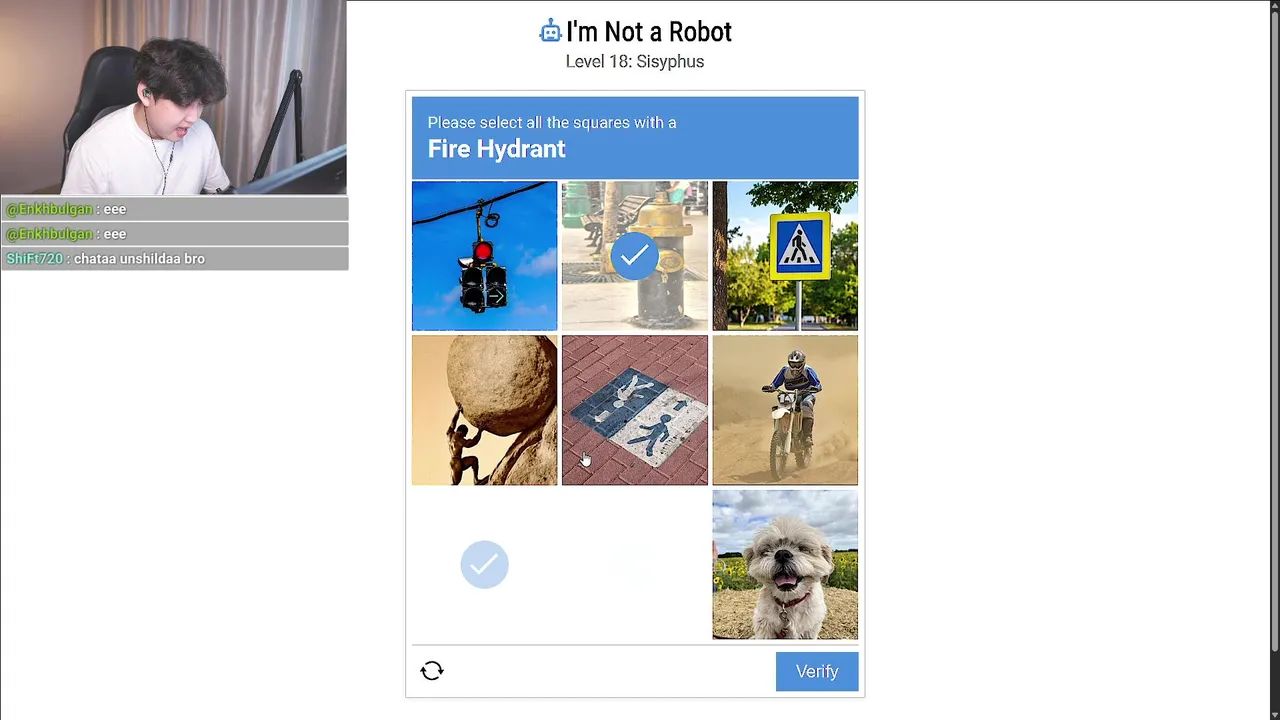Click the blue checkmark circle on hydrant
Screen dimensions: 1280x720
pyautogui.click(x=635, y=256)
